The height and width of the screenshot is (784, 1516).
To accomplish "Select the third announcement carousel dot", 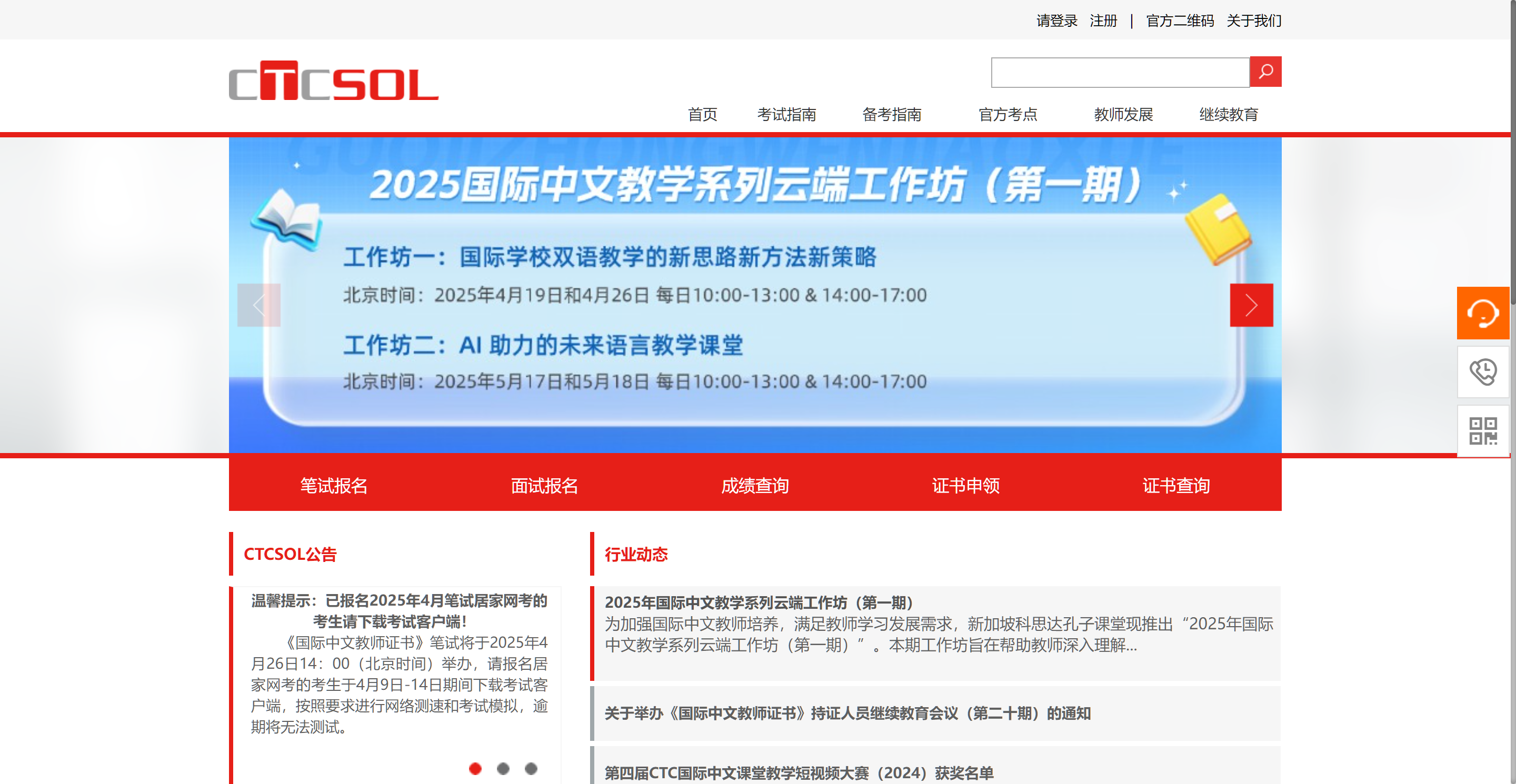I will click(531, 768).
